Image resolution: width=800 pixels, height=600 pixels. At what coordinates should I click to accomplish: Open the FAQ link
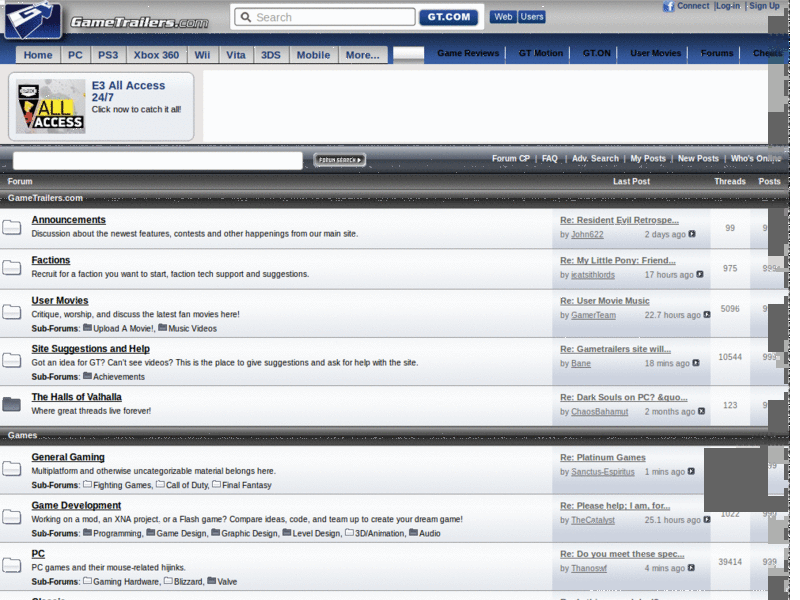pos(549,159)
